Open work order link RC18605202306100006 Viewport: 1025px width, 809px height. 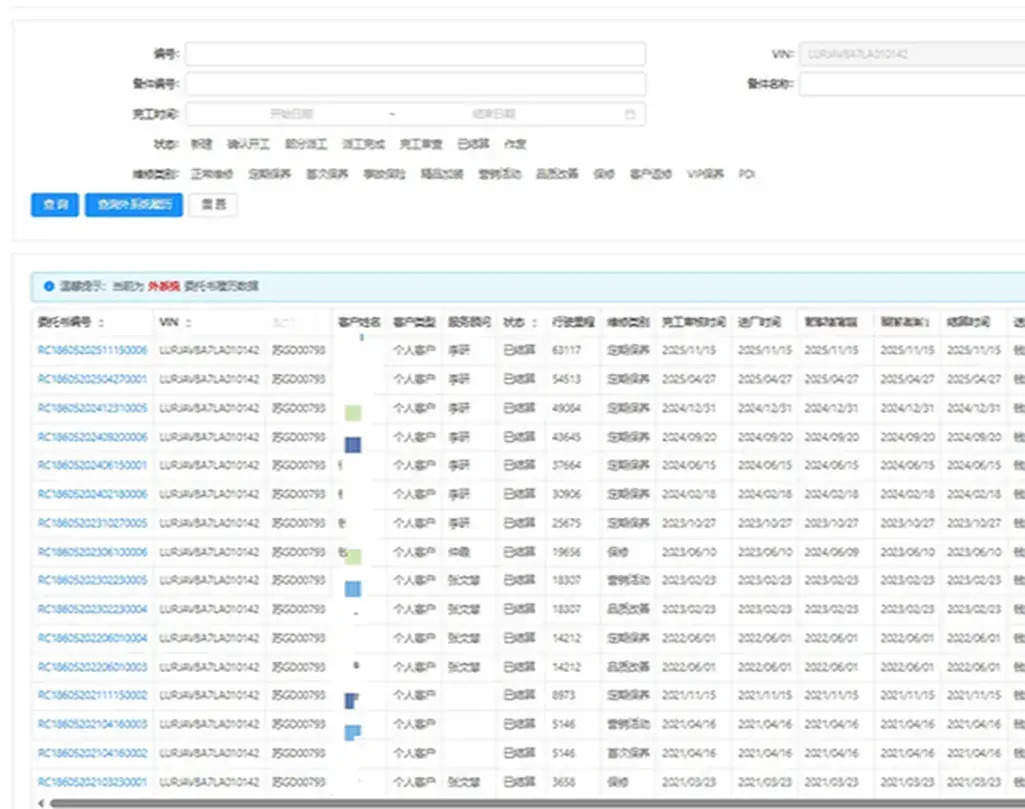tap(92, 552)
